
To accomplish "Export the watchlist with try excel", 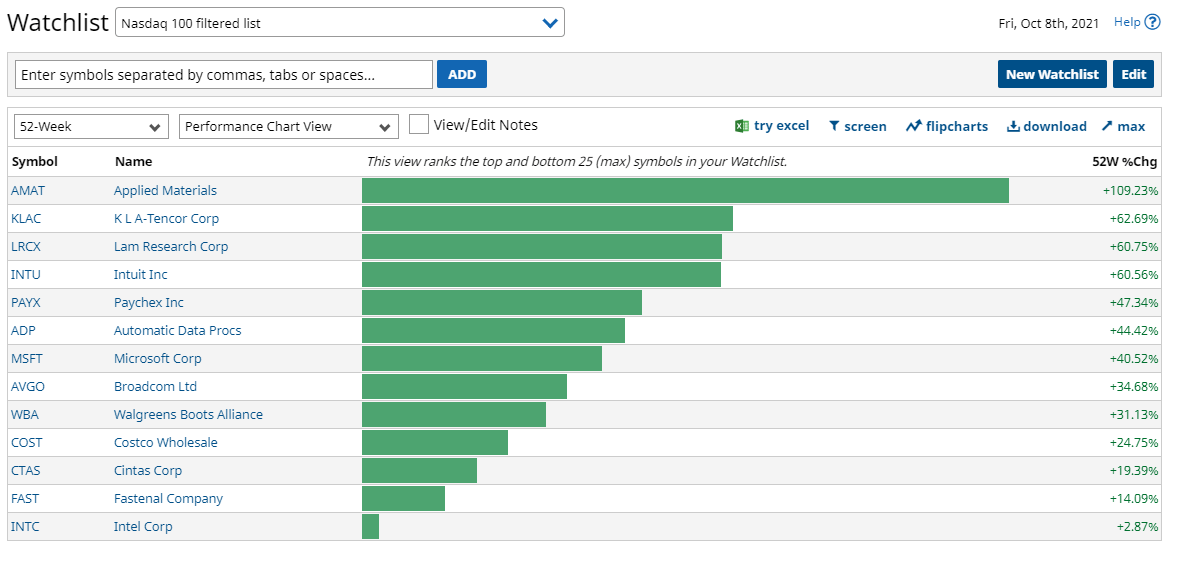I will [x=772, y=126].
